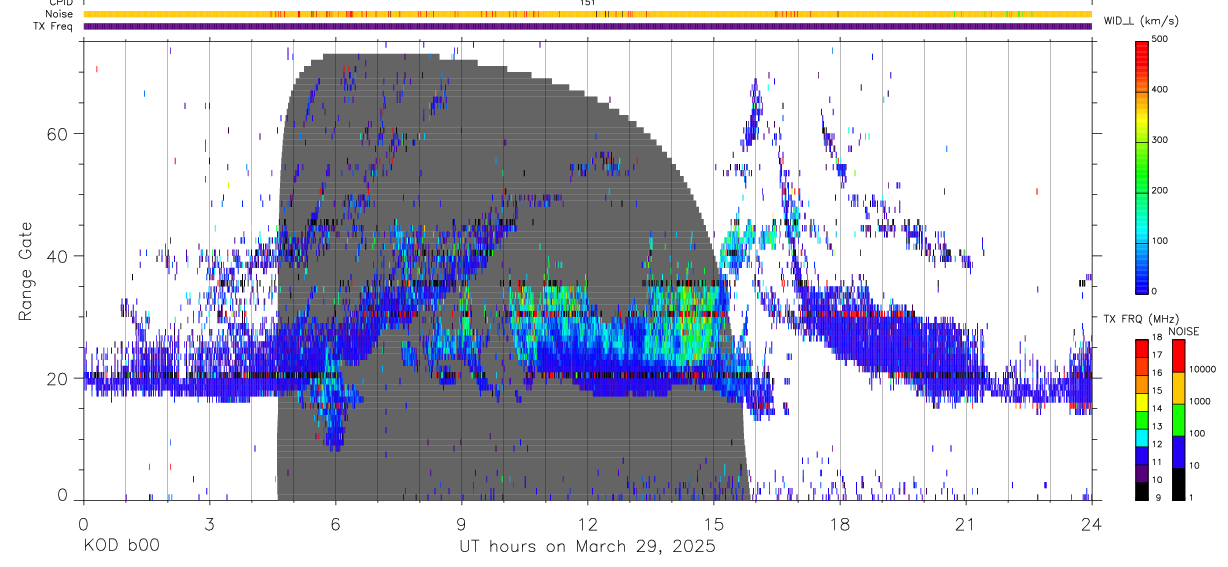Click the '15' tick on UT hours axis
The image size is (1228, 567).
click(x=713, y=523)
